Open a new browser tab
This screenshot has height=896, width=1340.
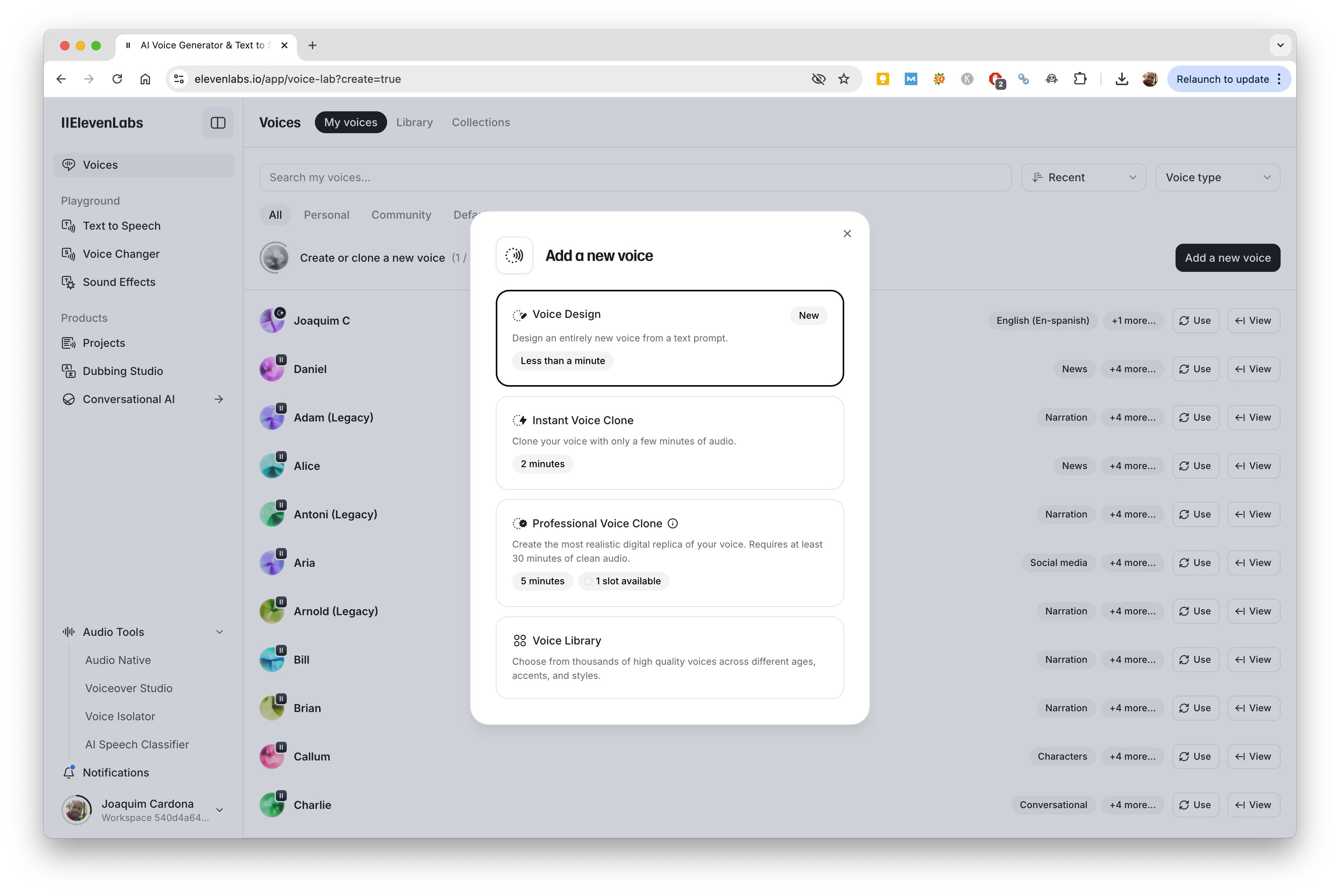pyautogui.click(x=312, y=45)
